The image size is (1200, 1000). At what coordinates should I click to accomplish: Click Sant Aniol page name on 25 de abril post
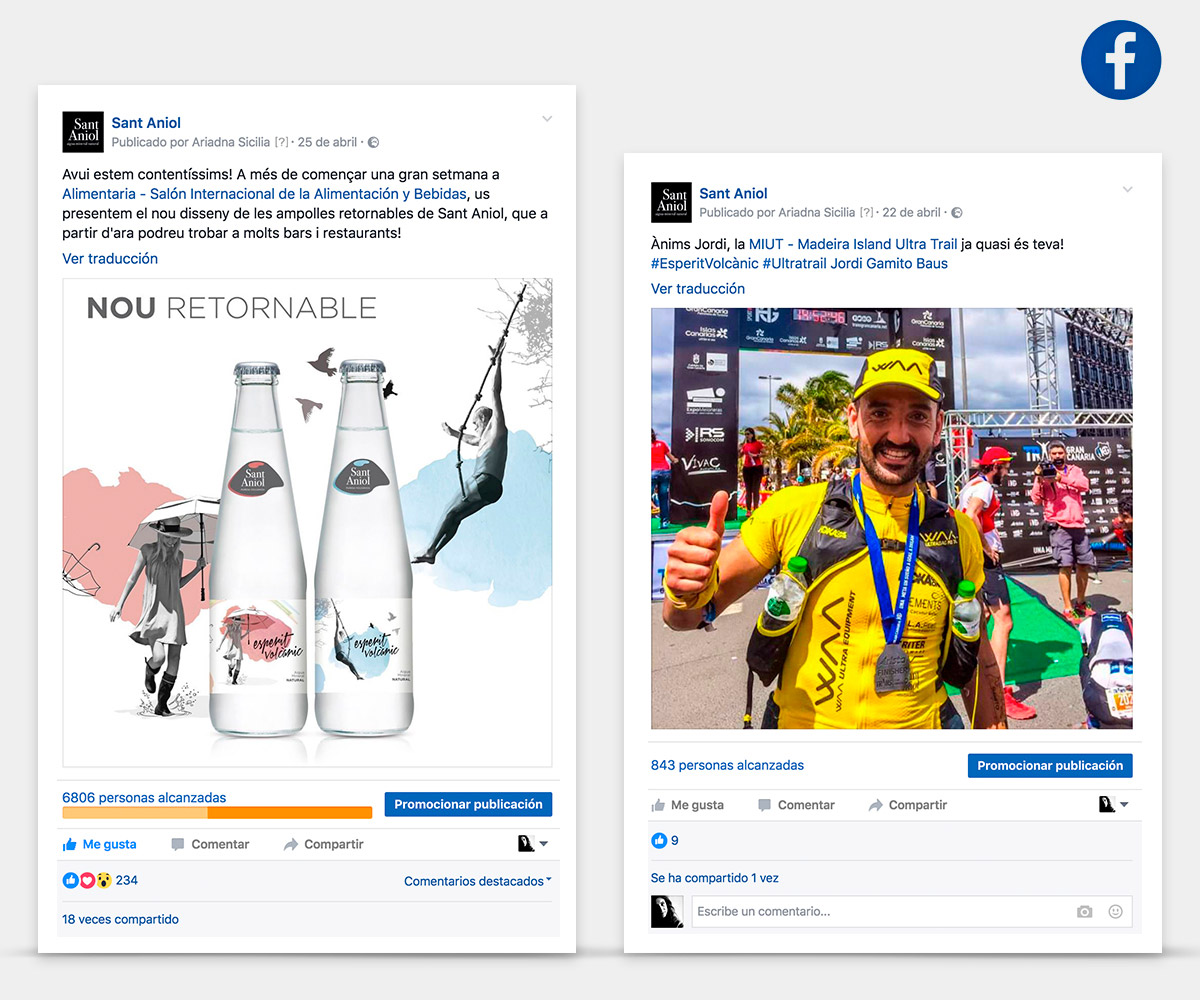point(146,123)
